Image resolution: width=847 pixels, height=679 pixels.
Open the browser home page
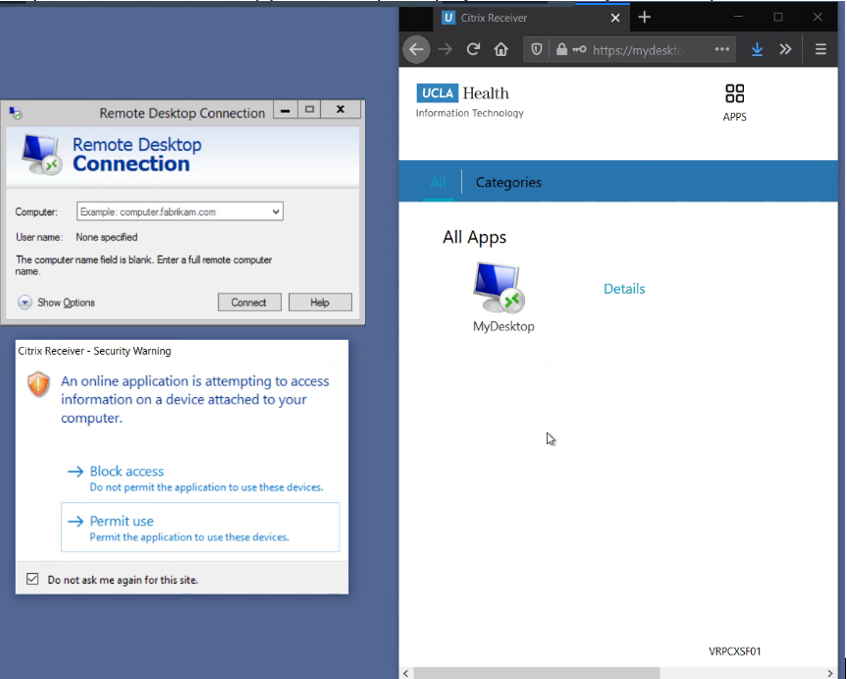pyautogui.click(x=501, y=50)
